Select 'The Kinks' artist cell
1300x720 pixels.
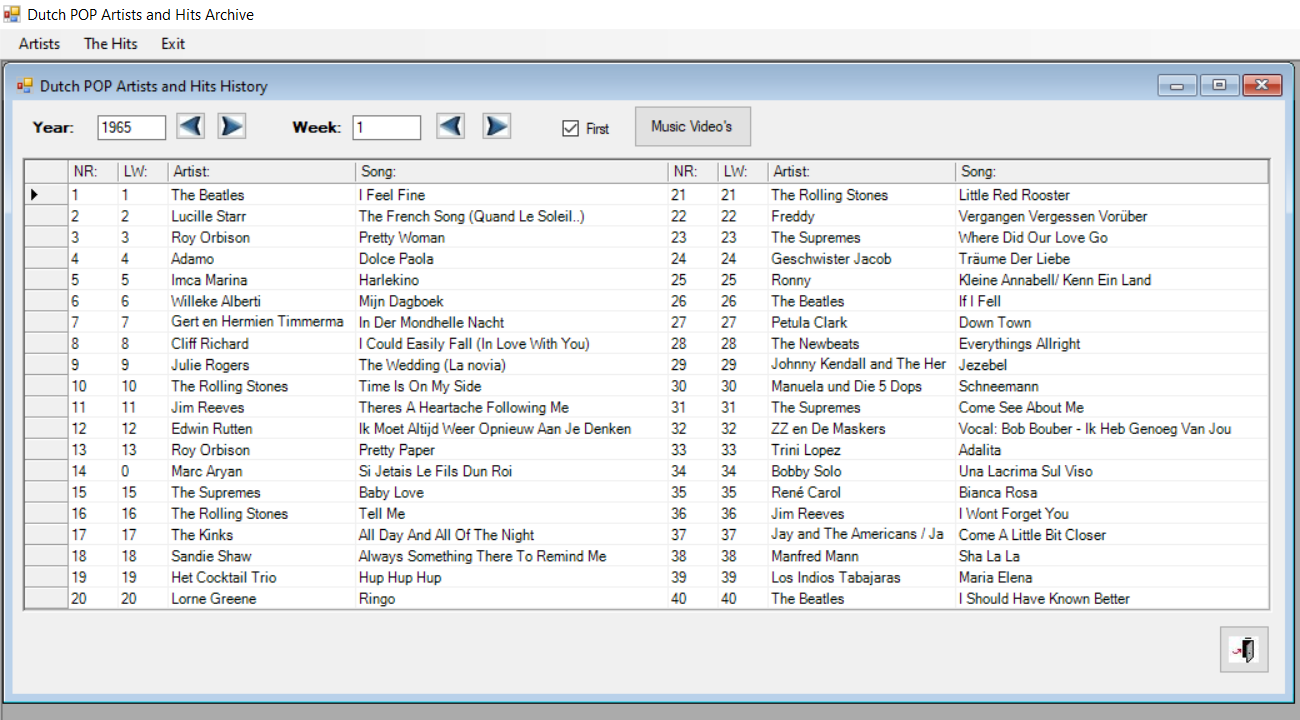(261, 535)
